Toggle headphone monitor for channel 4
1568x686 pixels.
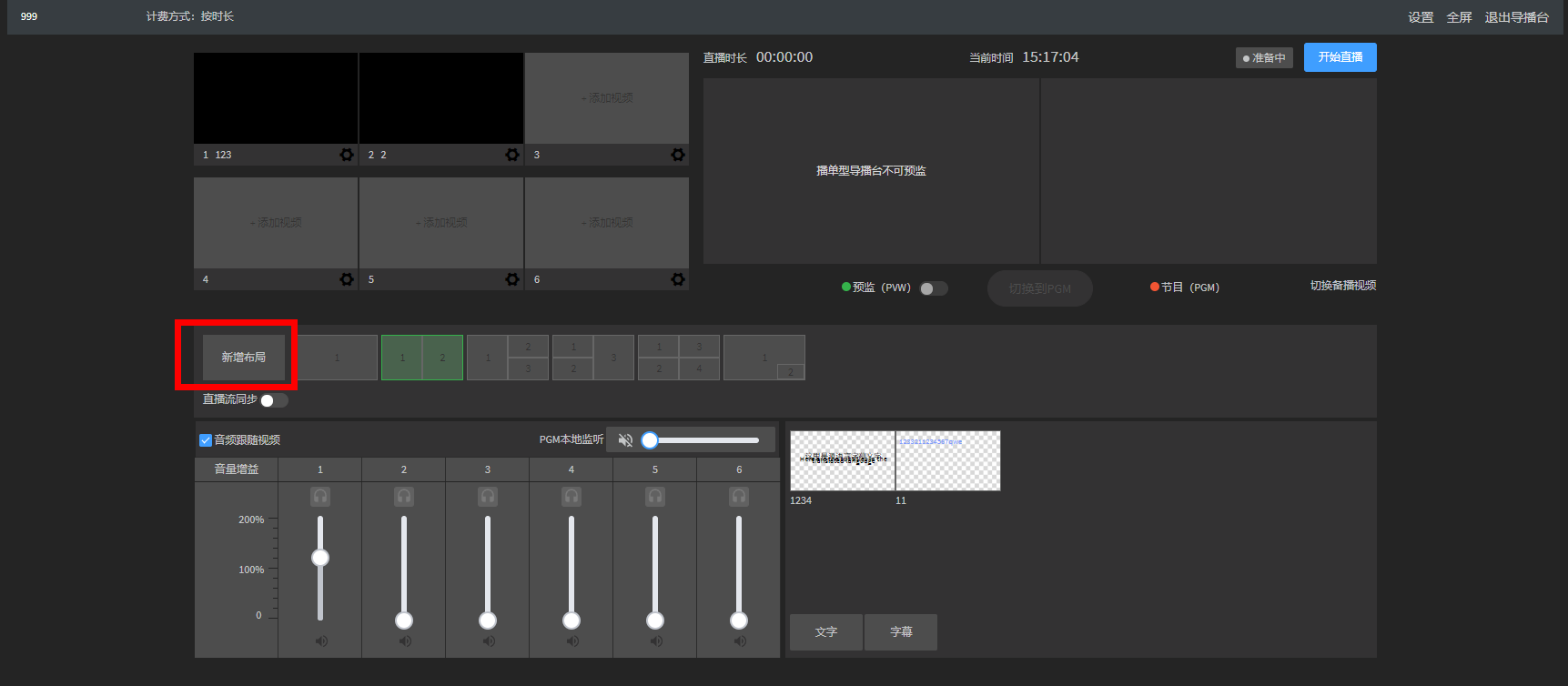pos(572,496)
